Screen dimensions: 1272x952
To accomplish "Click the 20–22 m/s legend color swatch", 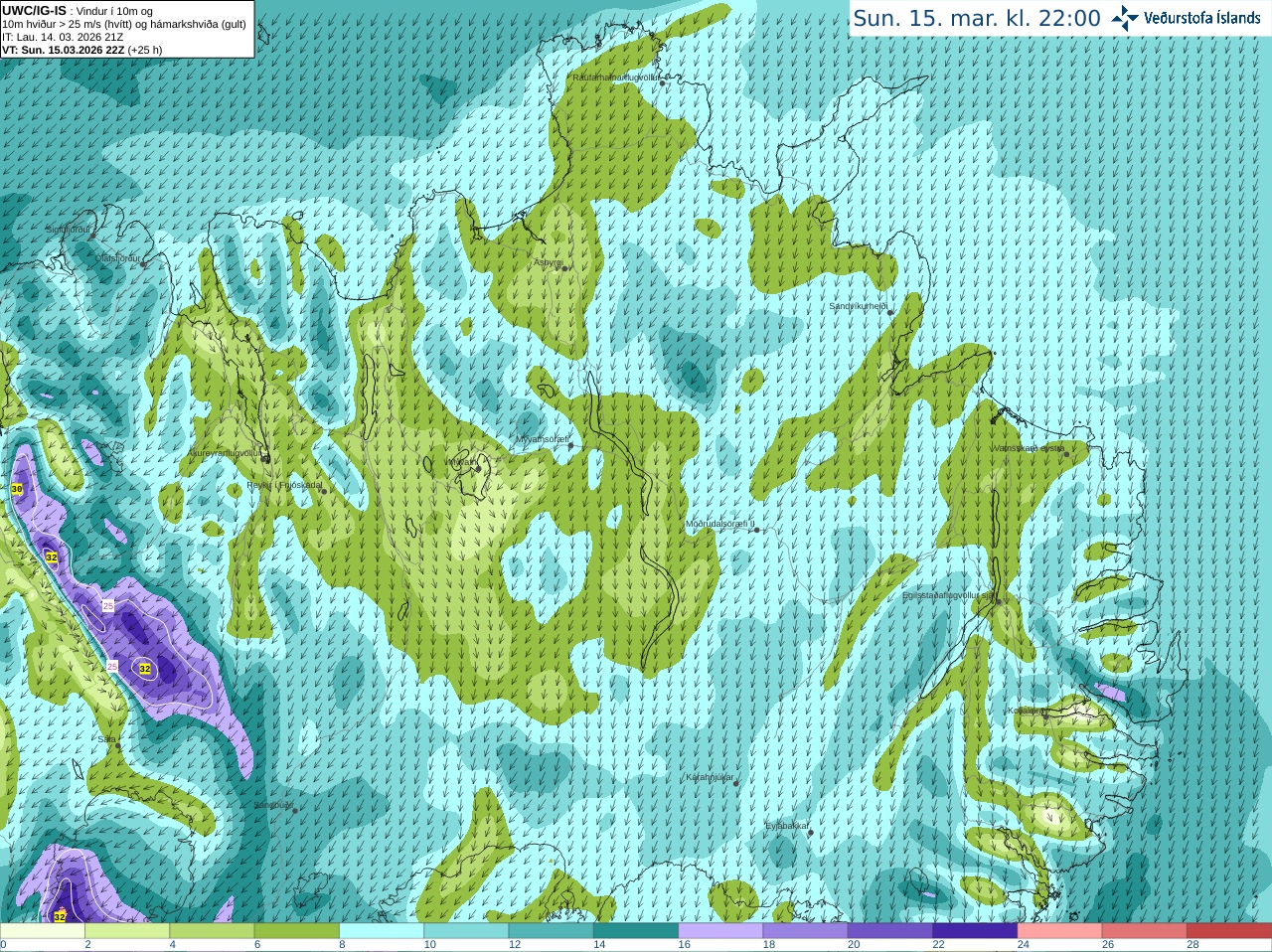I will (x=890, y=931).
